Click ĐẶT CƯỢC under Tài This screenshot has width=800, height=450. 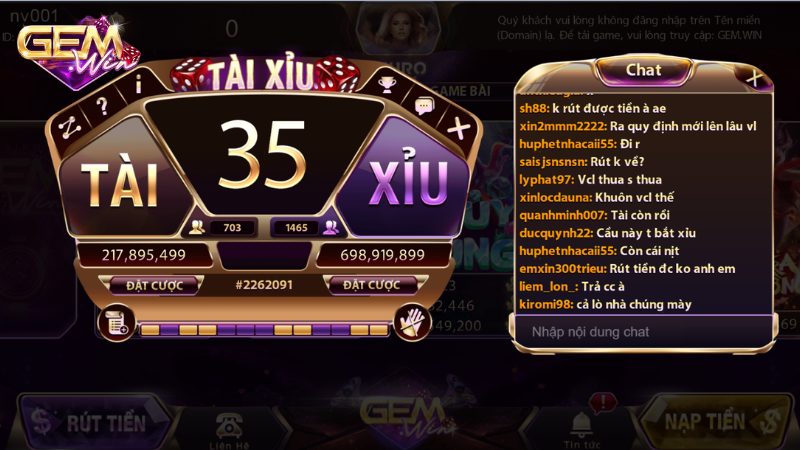click(x=154, y=285)
